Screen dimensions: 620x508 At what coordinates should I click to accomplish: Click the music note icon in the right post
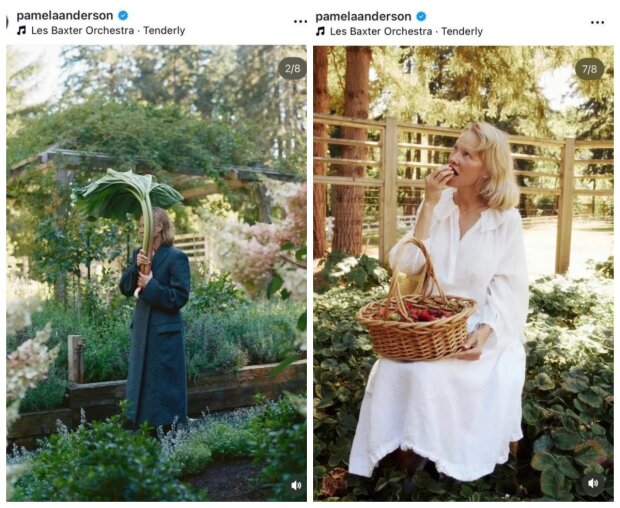tap(320, 31)
